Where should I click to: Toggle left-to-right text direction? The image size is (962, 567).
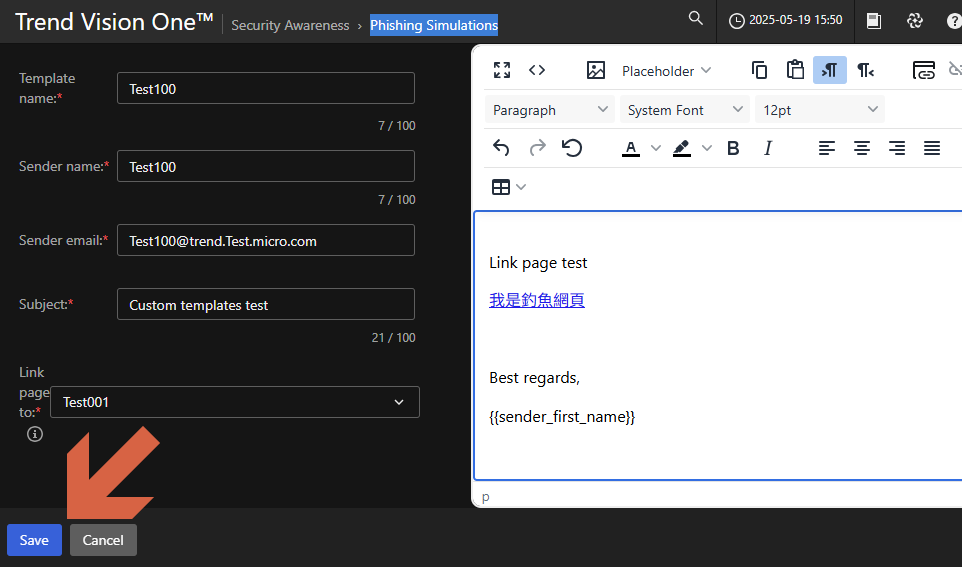829,70
